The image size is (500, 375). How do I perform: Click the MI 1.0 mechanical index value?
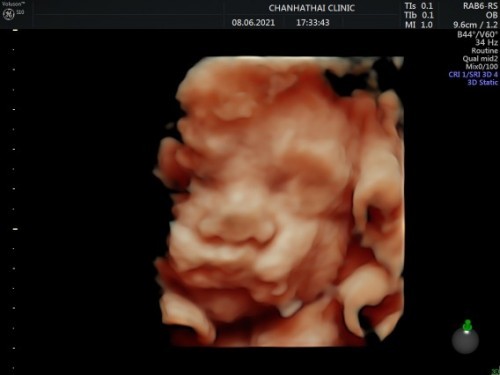(x=419, y=25)
